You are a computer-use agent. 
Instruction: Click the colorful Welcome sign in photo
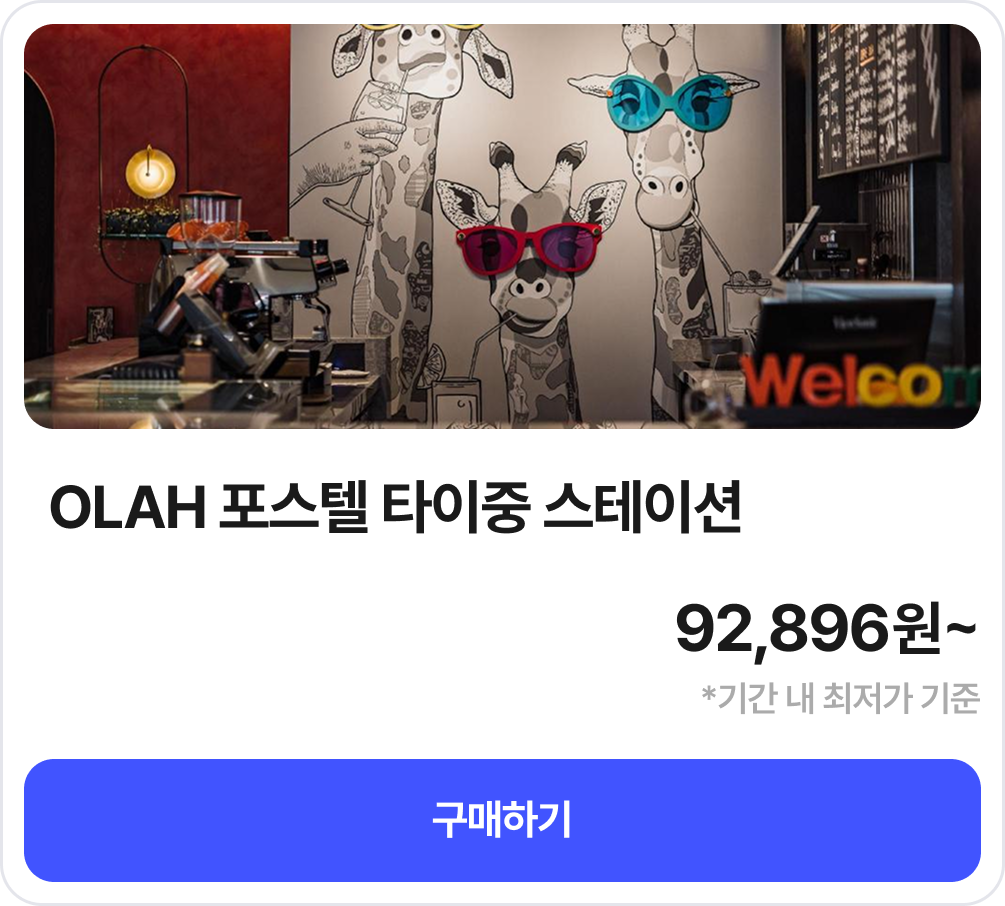click(859, 381)
